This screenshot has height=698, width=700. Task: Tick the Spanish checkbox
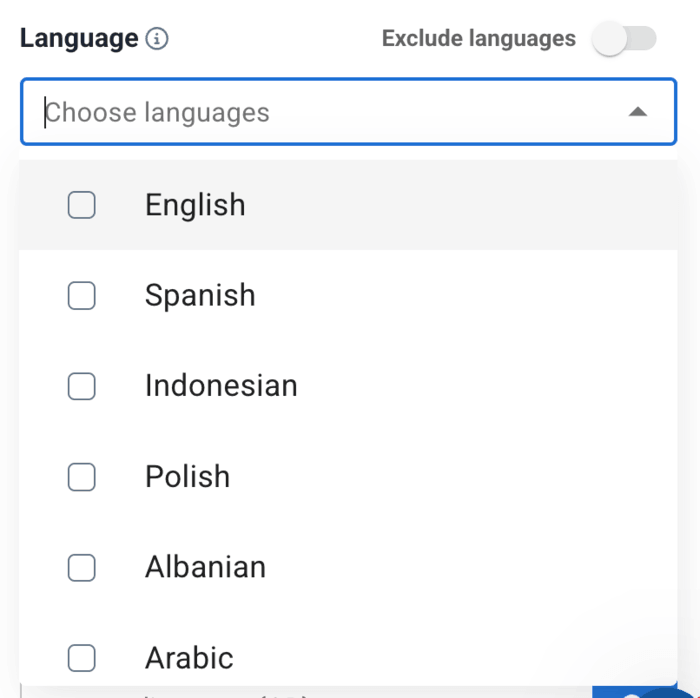click(82, 295)
